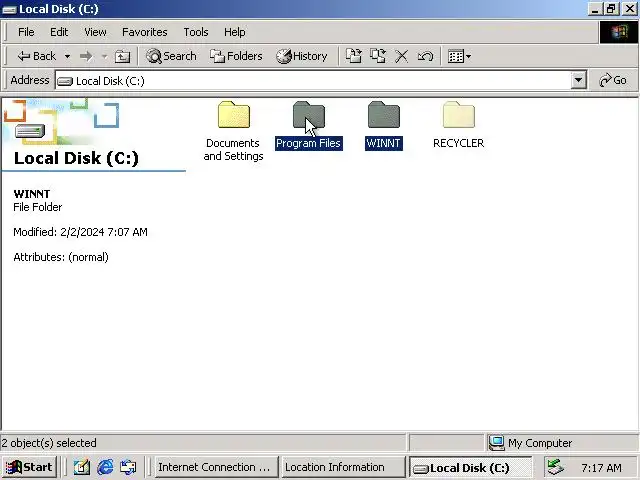
Task: Click the 'File Folder' description text
Action: [38, 207]
